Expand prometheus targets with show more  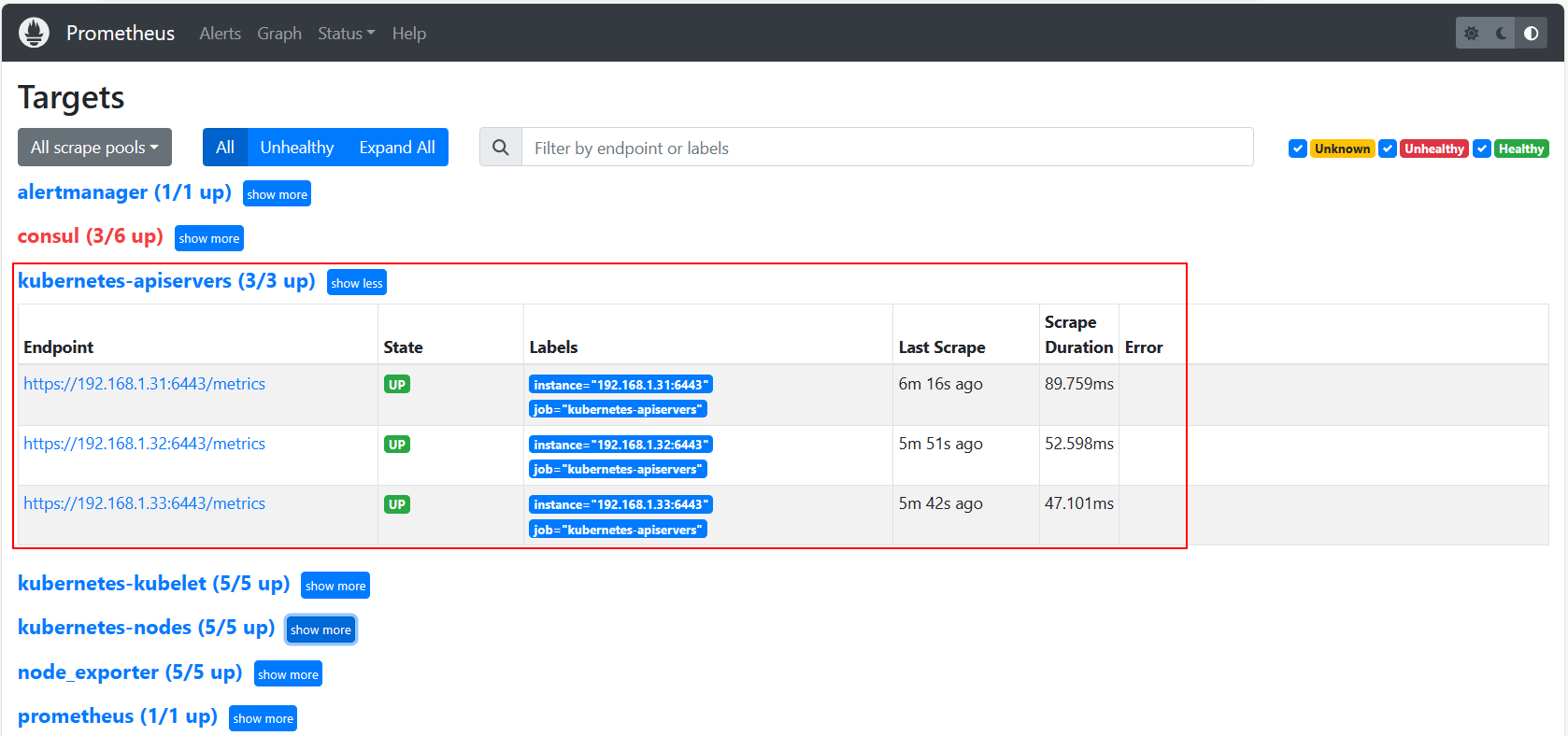tap(263, 718)
